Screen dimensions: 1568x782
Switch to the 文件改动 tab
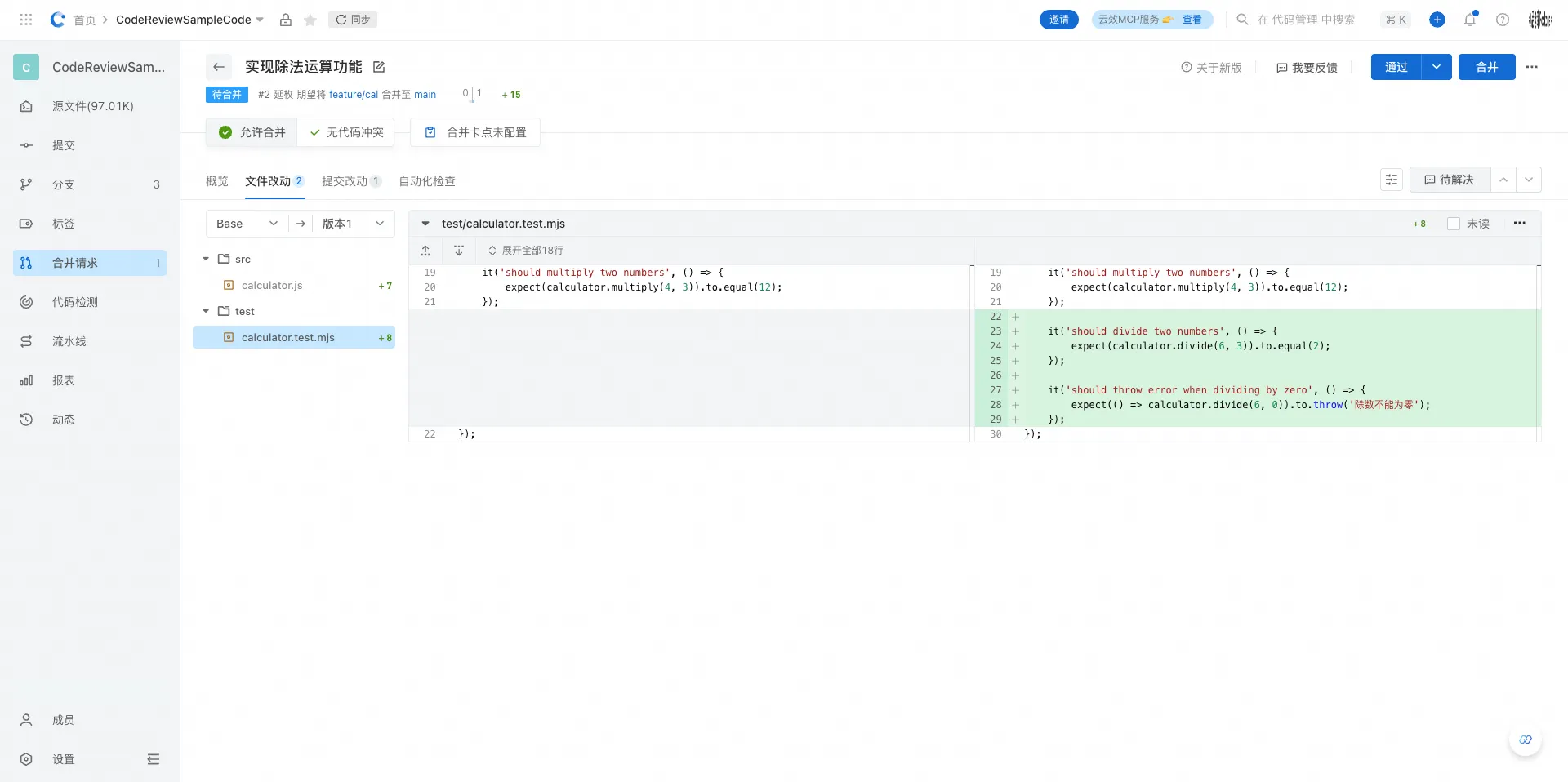point(275,181)
